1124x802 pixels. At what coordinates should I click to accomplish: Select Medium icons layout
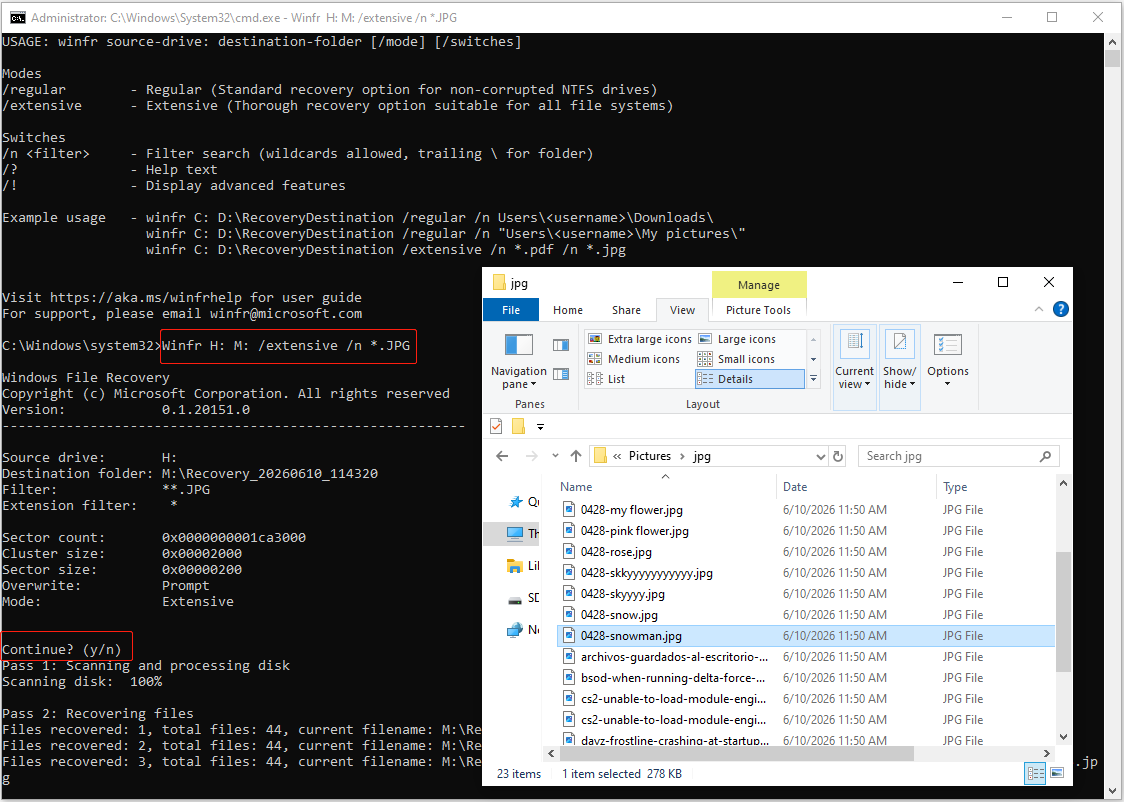634,359
